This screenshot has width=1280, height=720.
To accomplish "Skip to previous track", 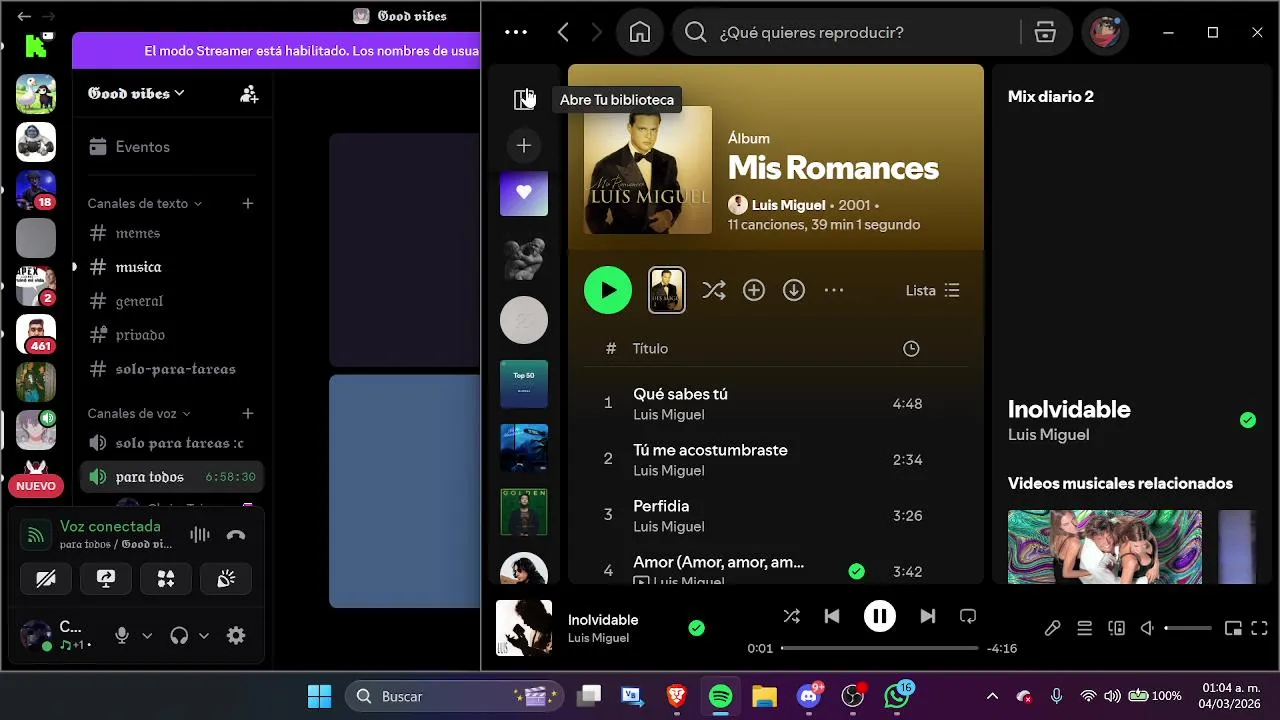I will point(832,616).
